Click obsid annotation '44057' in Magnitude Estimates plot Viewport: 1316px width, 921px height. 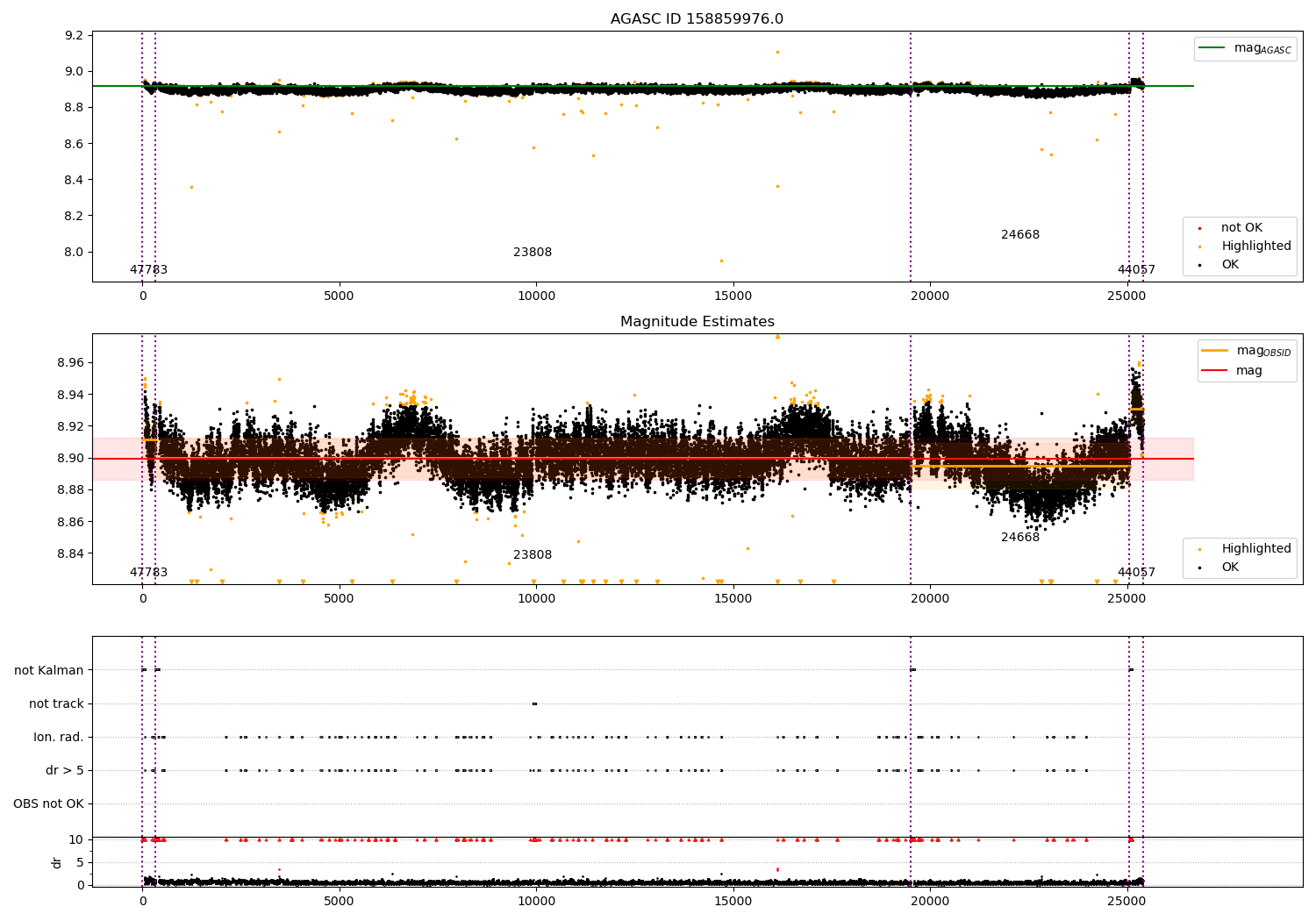point(1136,573)
